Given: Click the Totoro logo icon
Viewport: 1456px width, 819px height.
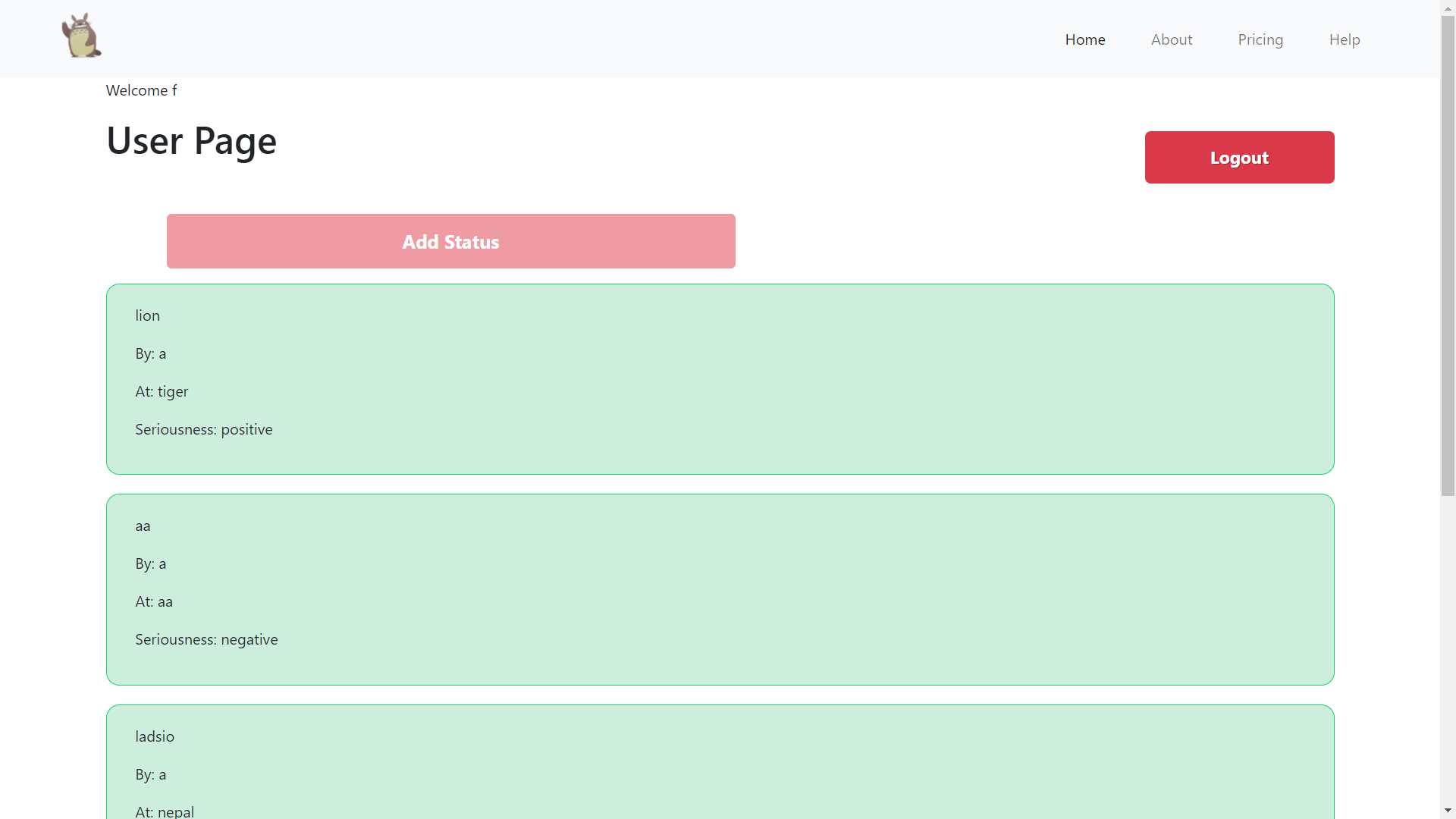Looking at the screenshot, I should point(81,36).
